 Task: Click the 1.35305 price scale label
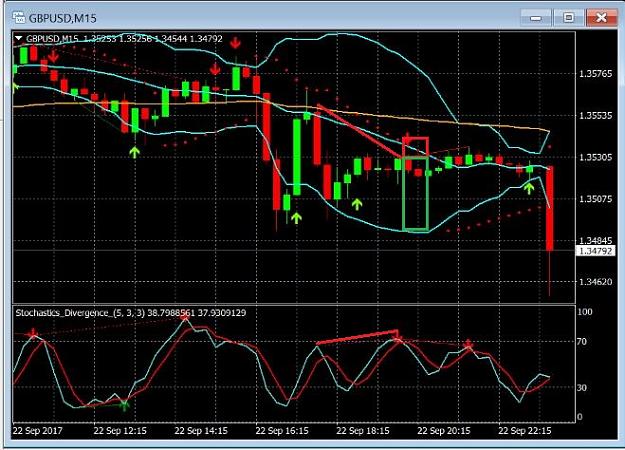click(x=596, y=157)
